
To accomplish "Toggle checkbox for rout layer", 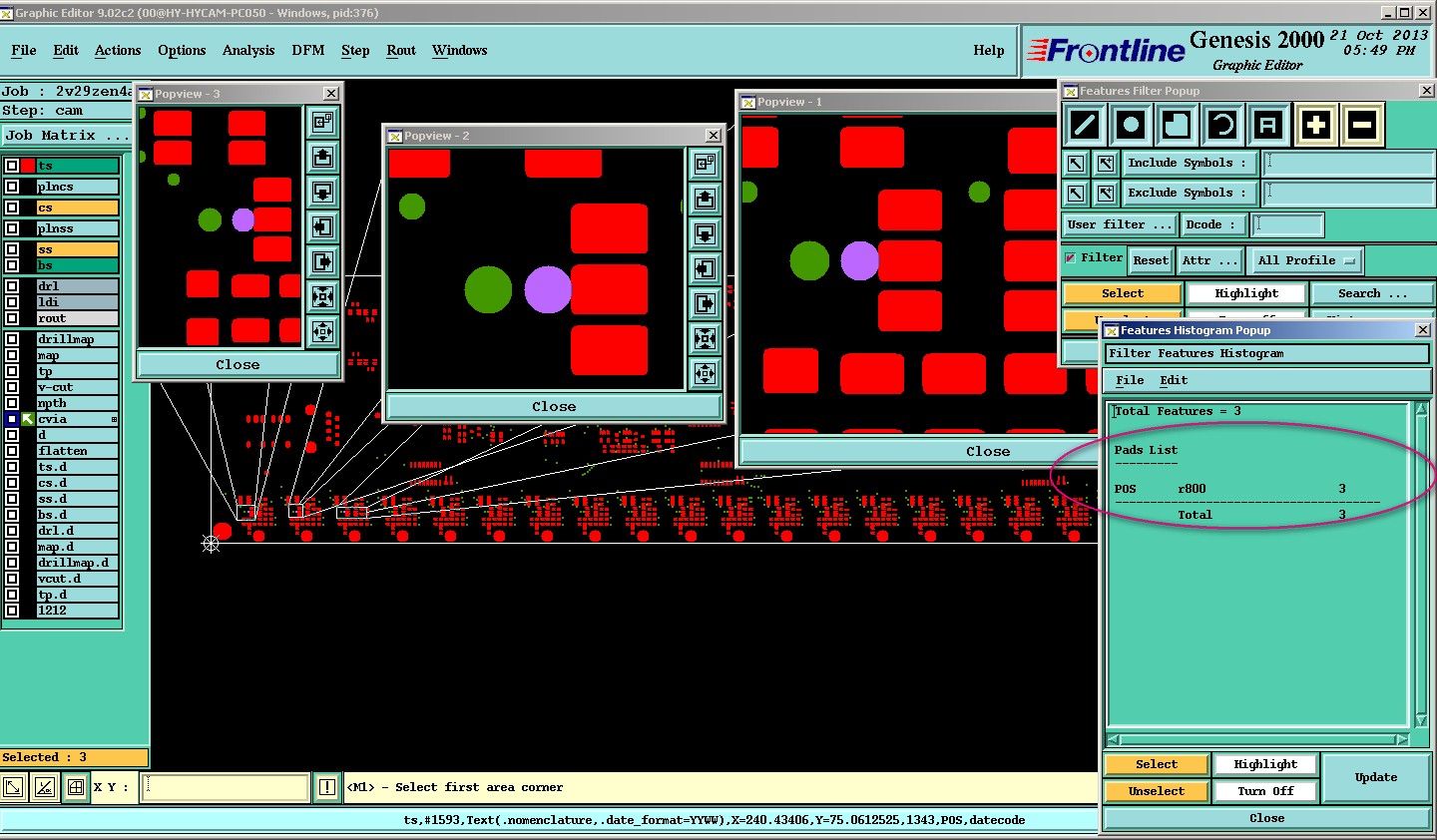I will point(12,318).
